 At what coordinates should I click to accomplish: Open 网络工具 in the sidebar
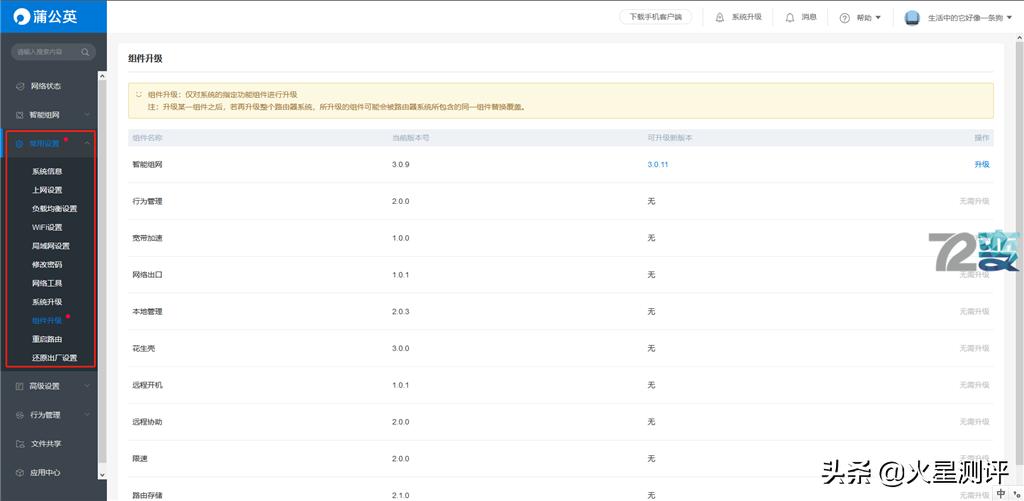click(x=47, y=283)
